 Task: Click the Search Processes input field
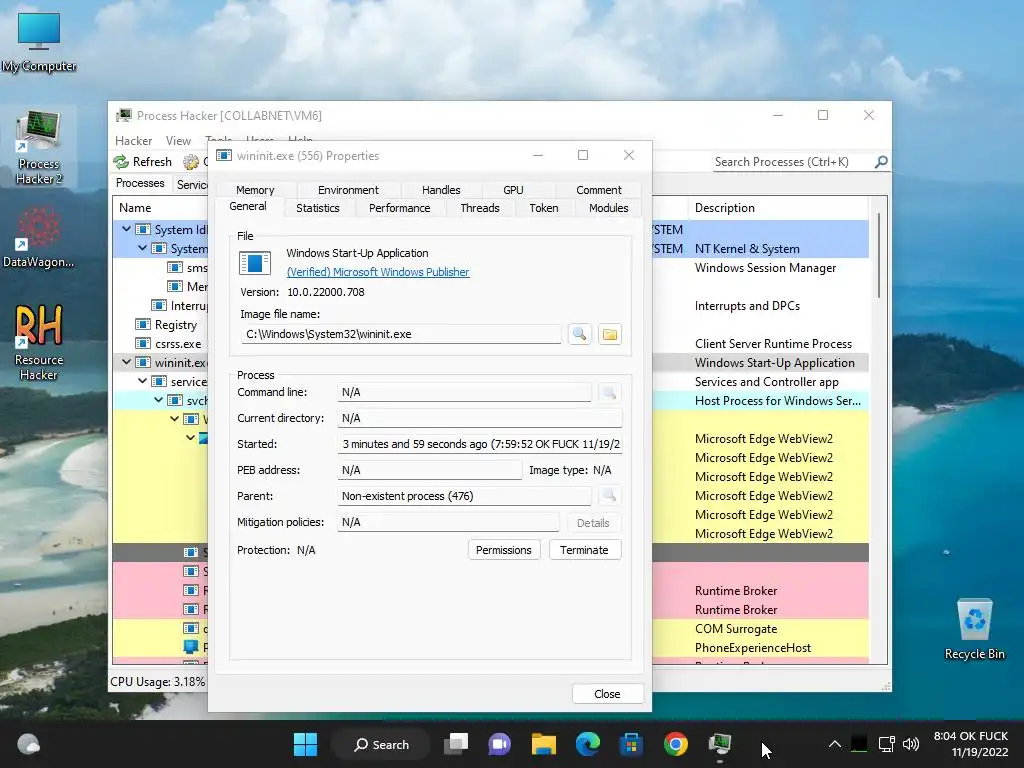pos(792,161)
